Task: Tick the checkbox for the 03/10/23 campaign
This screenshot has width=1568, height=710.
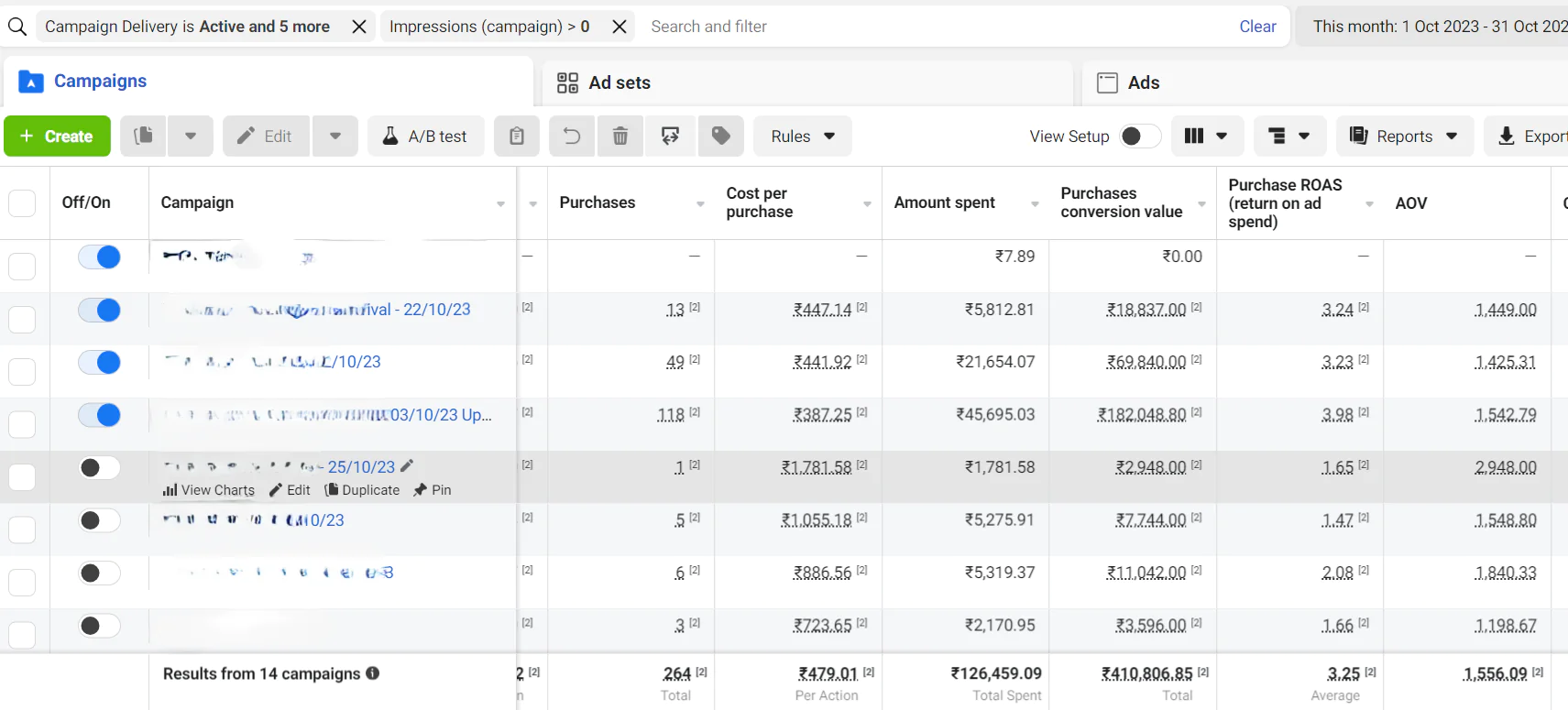Action: [22, 424]
